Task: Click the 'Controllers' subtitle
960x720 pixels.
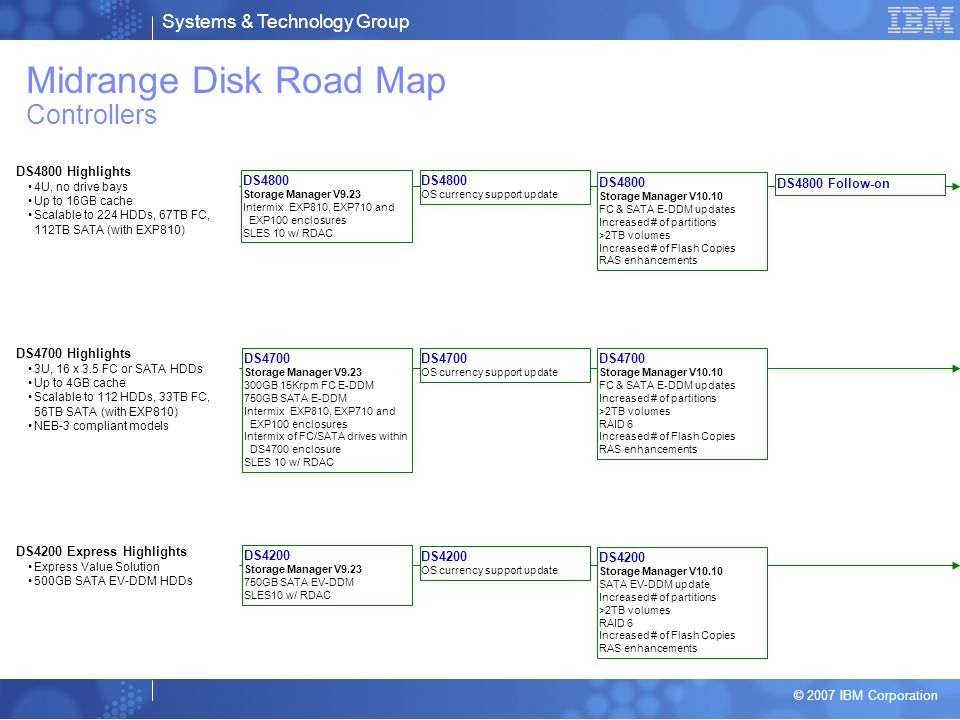Action: pos(92,114)
